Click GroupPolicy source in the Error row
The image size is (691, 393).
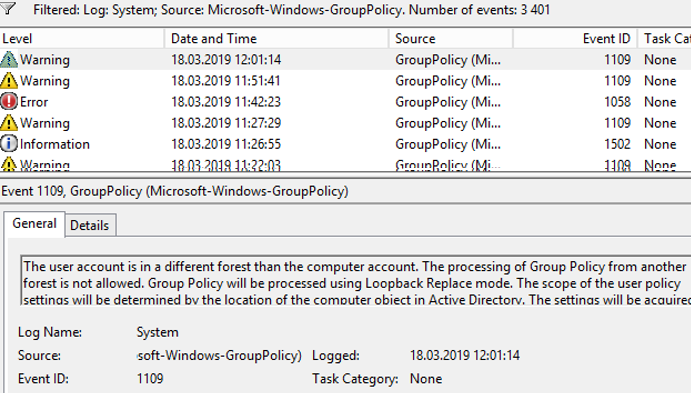[x=448, y=102]
